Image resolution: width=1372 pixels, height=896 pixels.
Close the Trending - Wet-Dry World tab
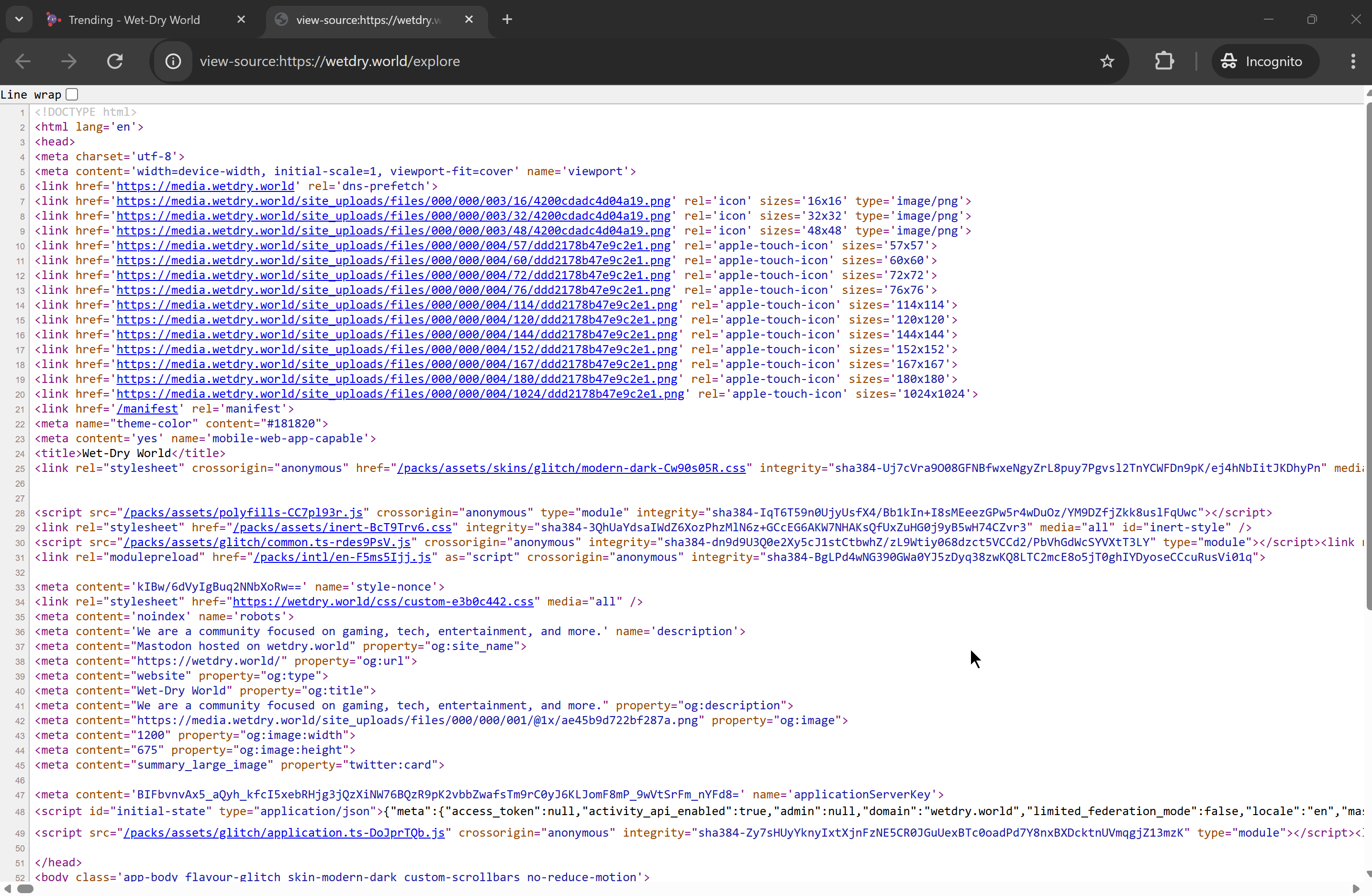241,20
